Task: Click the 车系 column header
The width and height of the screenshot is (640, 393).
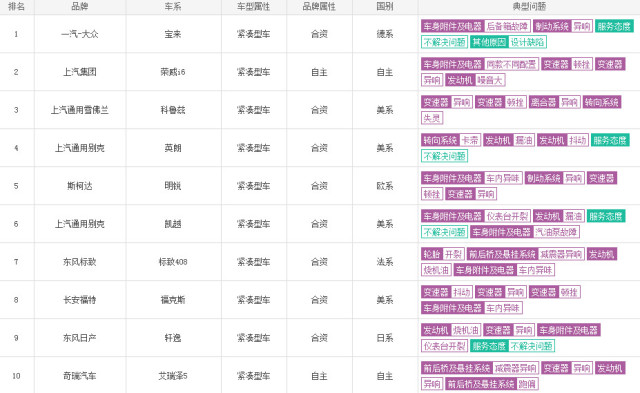Action: coord(173,7)
